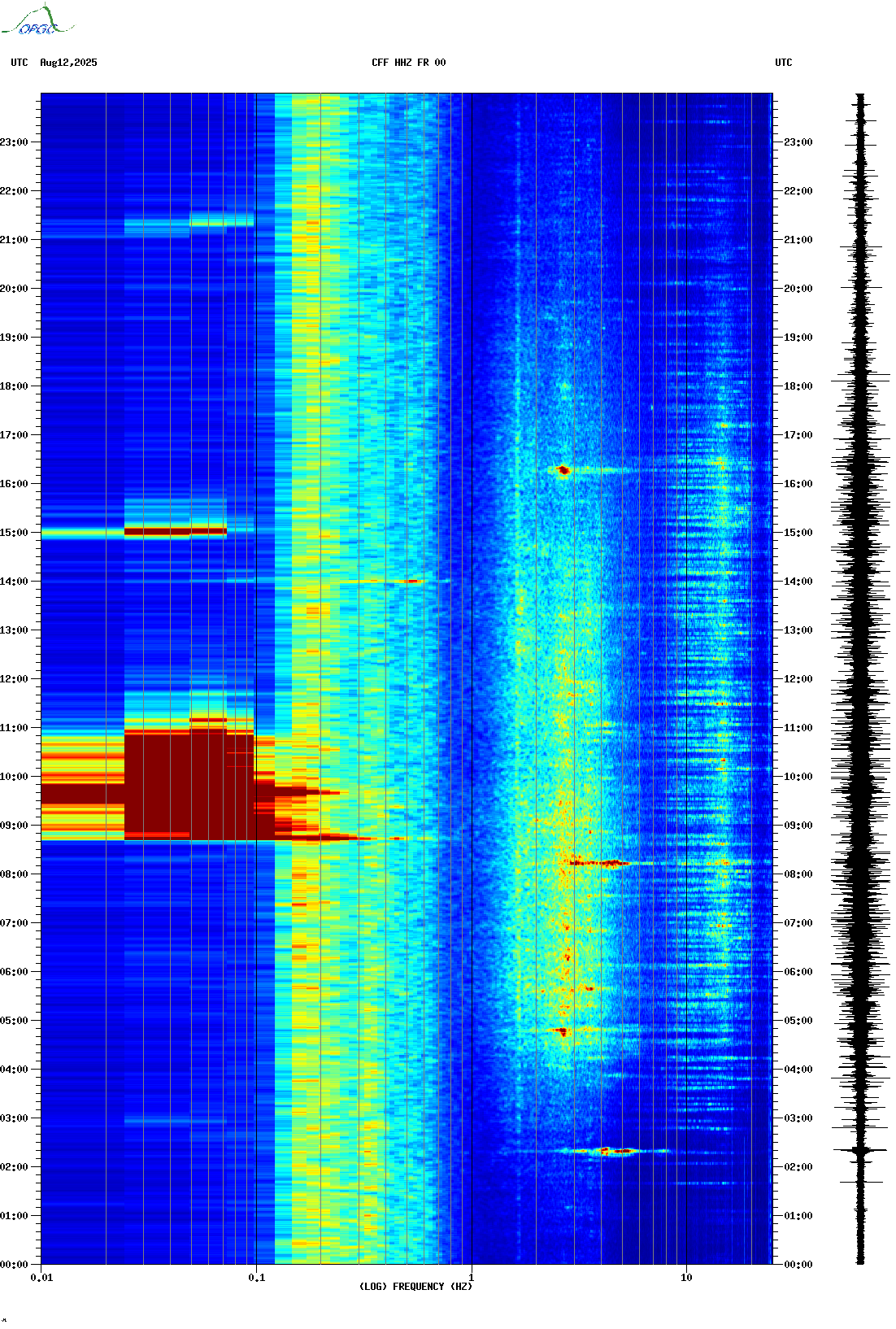This screenshot has width=896, height=1329.
Task: Click 09:00 on the left time axis
Action: tap(14, 826)
